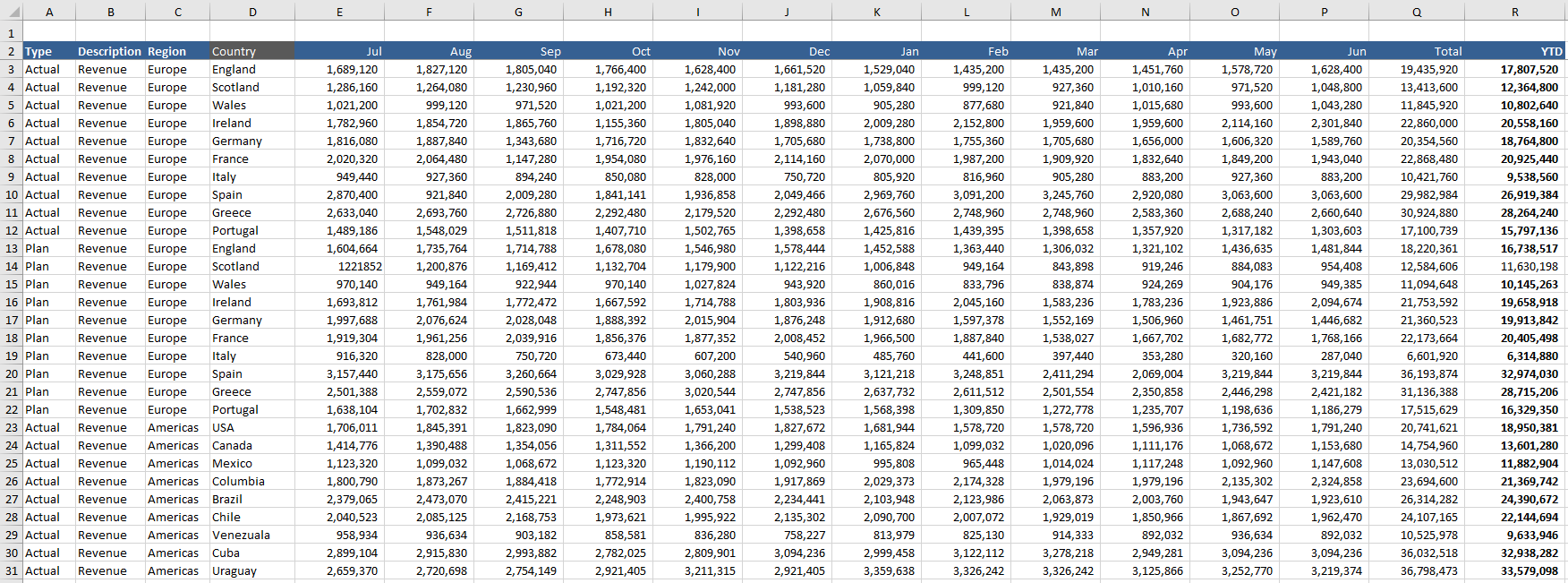The width and height of the screenshot is (1568, 583).
Task: Click the Jul column header cell
Action: coord(339,51)
